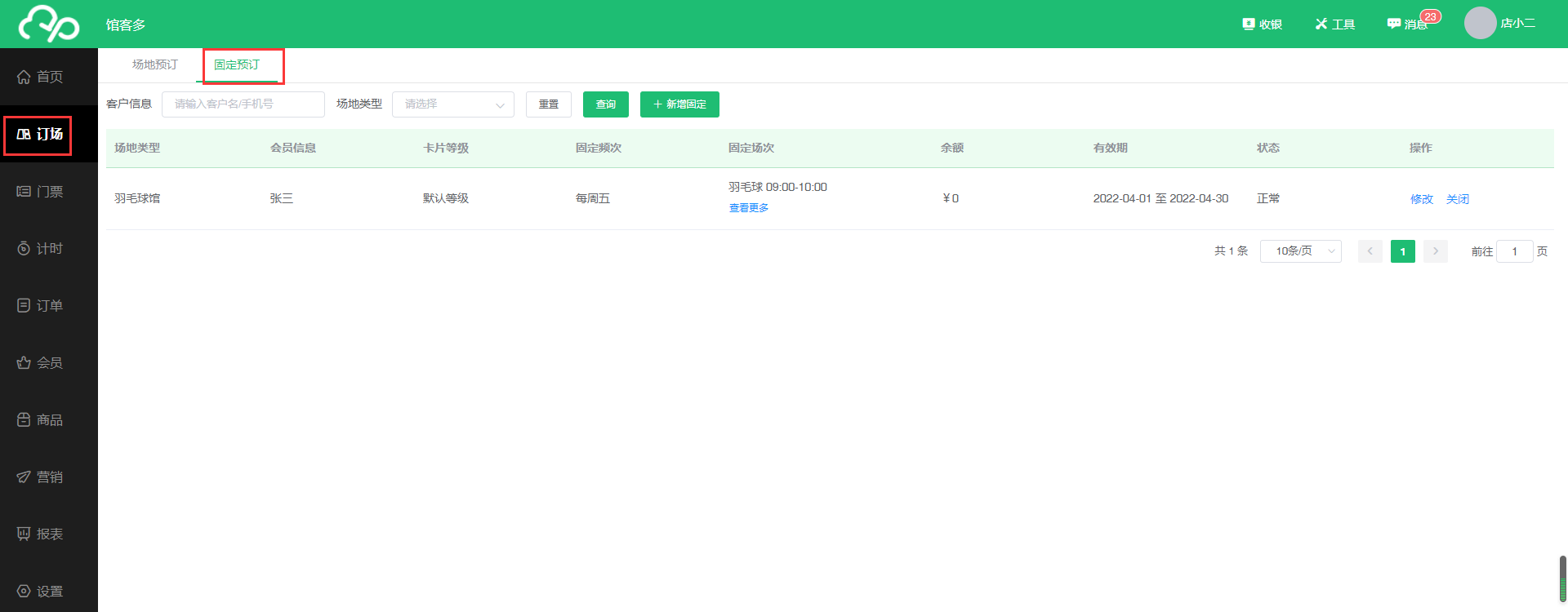Click the 重置 reset button
This screenshot has width=1568, height=612.
pos(549,104)
